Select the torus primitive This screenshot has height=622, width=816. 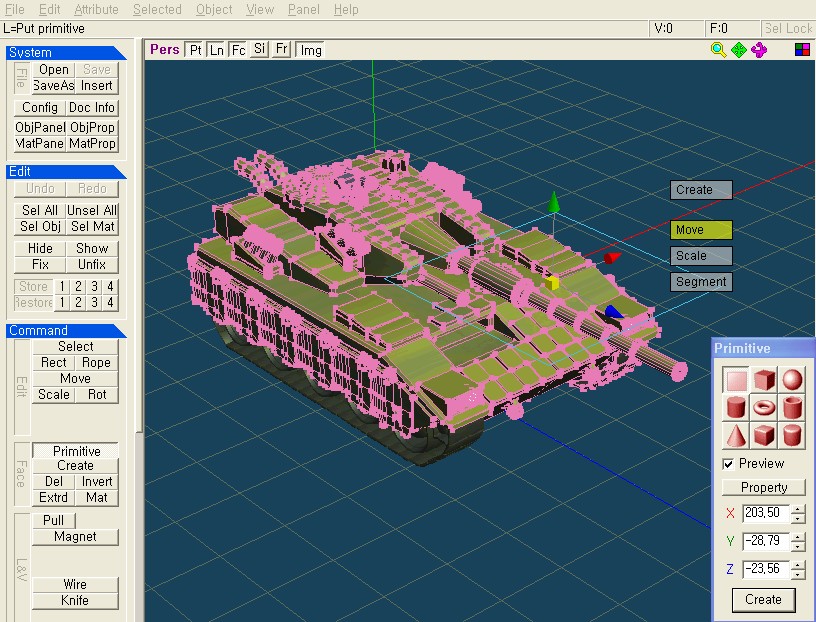tap(764, 408)
